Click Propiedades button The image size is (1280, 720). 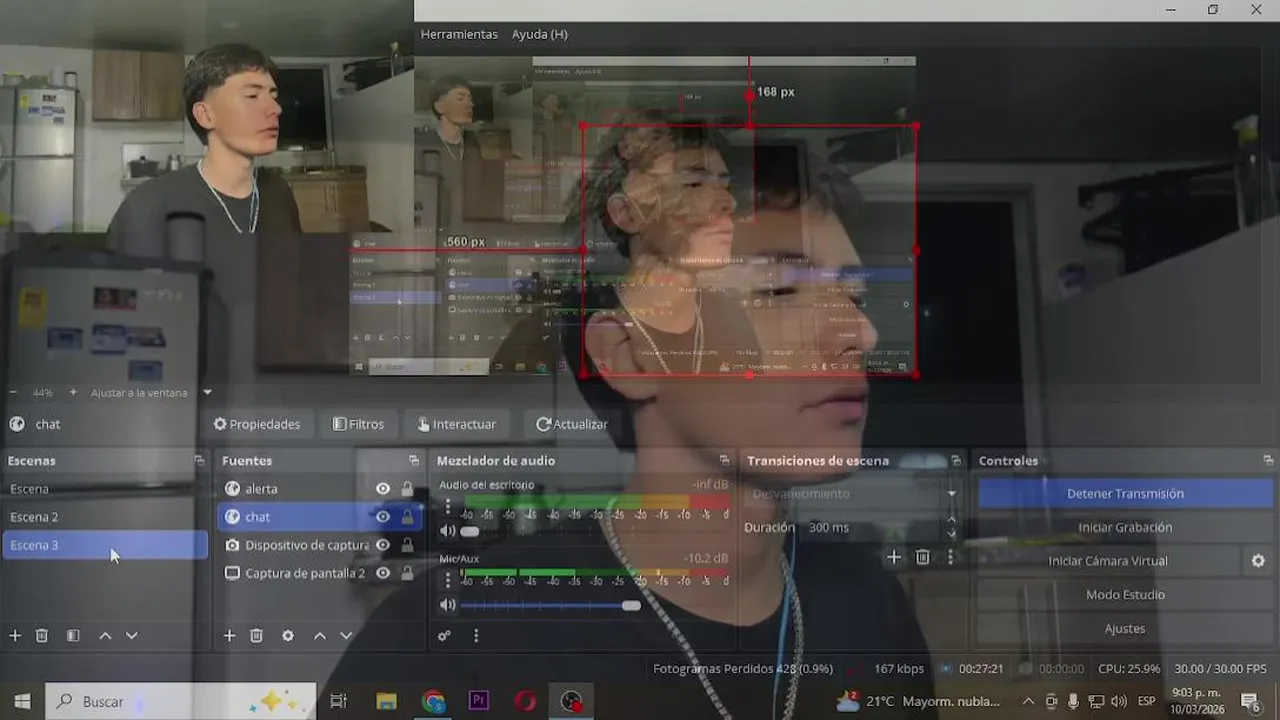(x=256, y=424)
